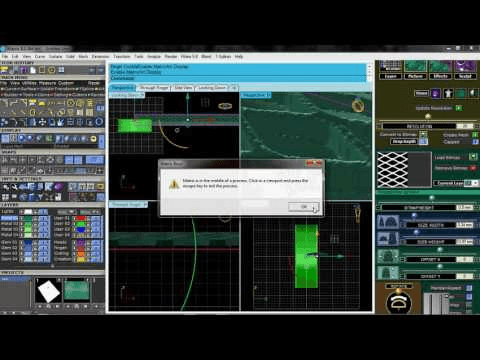Open the Perspective viewport title menu
The image size is (480, 360).
click(x=256, y=95)
